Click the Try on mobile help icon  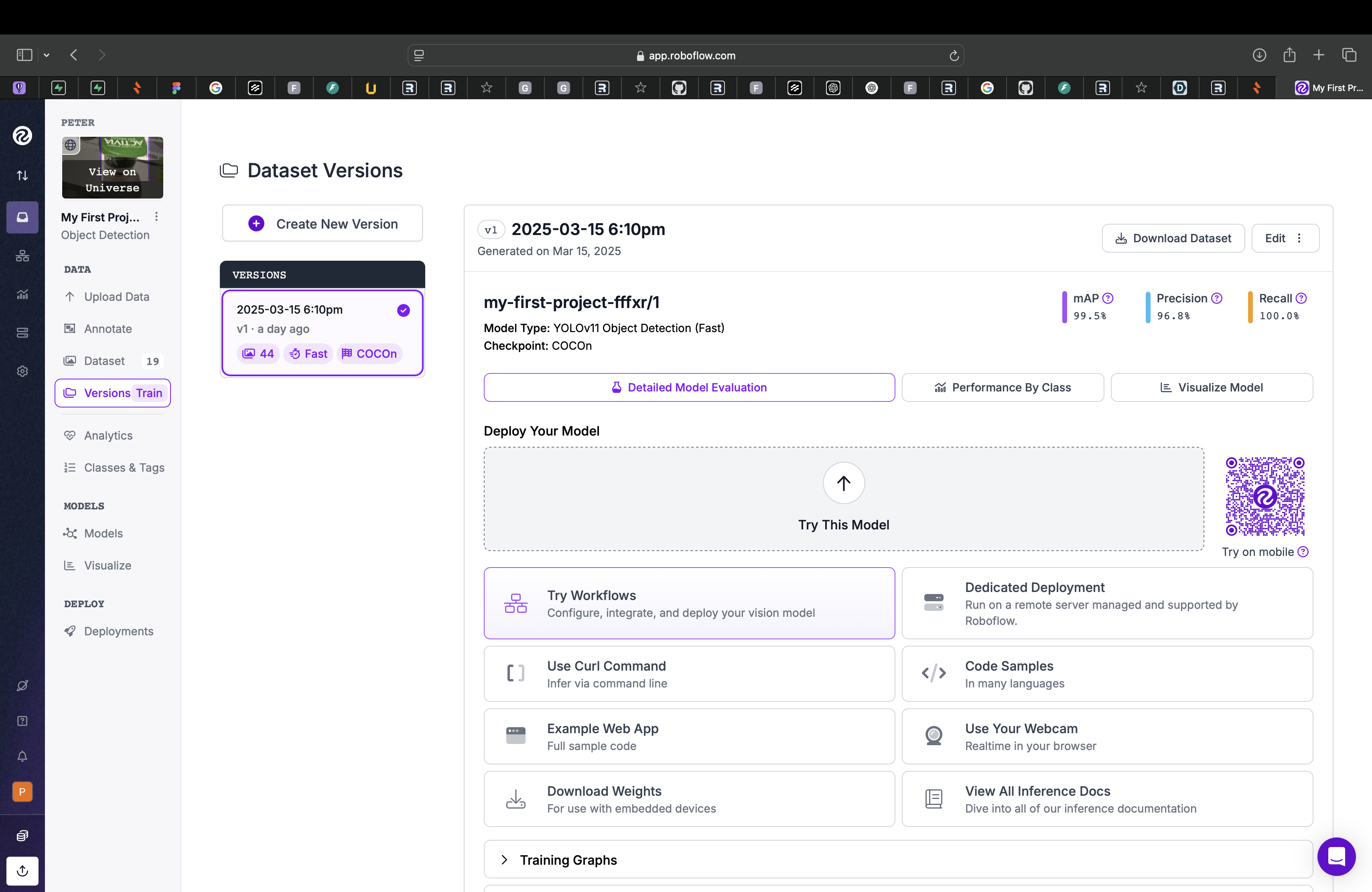1303,552
